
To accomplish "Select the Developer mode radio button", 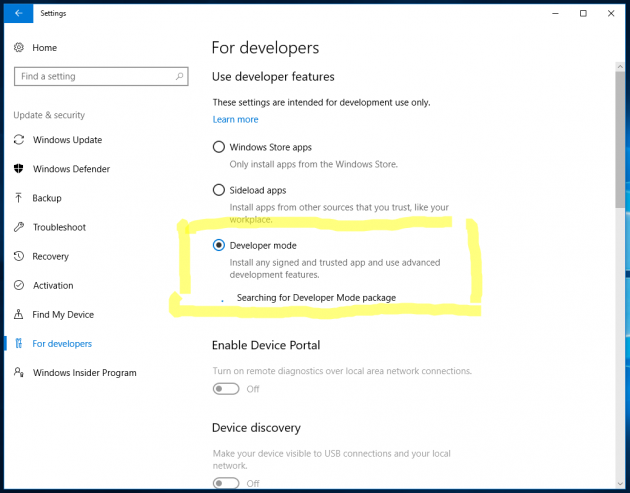I will (219, 245).
